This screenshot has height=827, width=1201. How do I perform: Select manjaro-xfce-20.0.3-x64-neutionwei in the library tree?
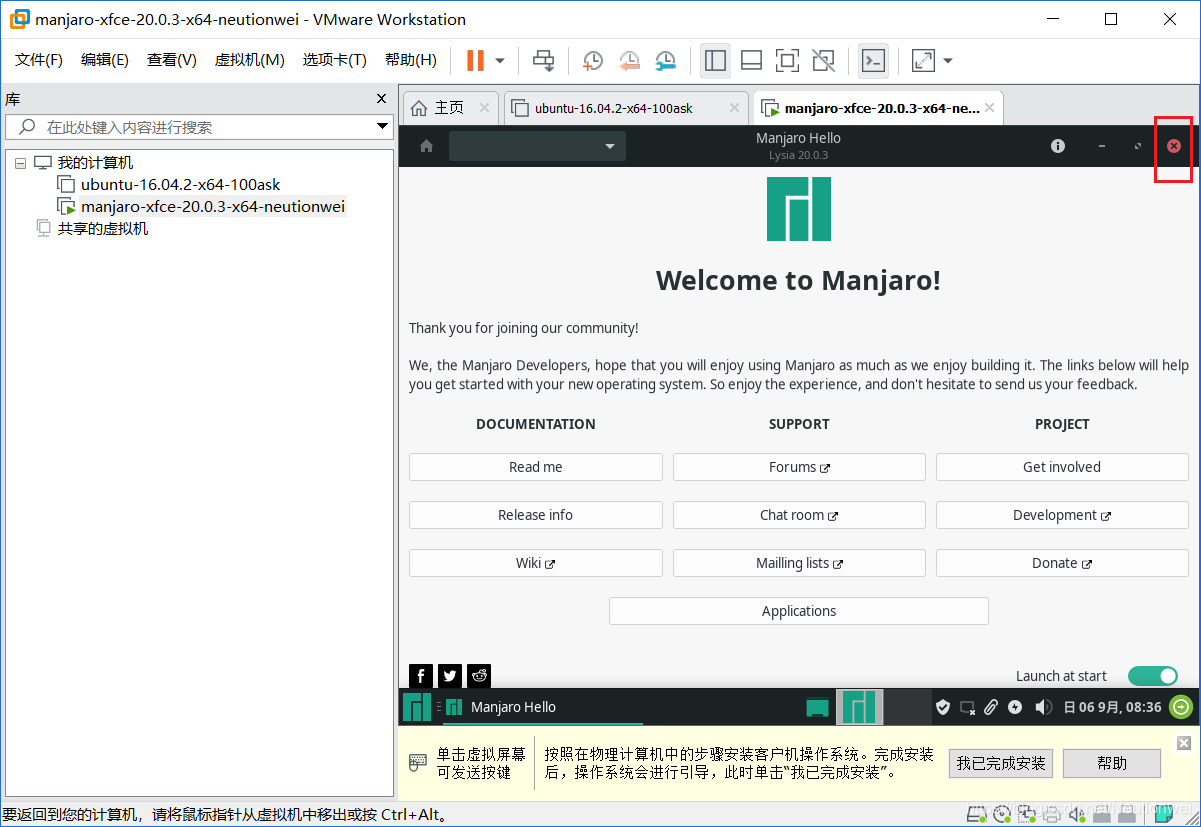(212, 207)
